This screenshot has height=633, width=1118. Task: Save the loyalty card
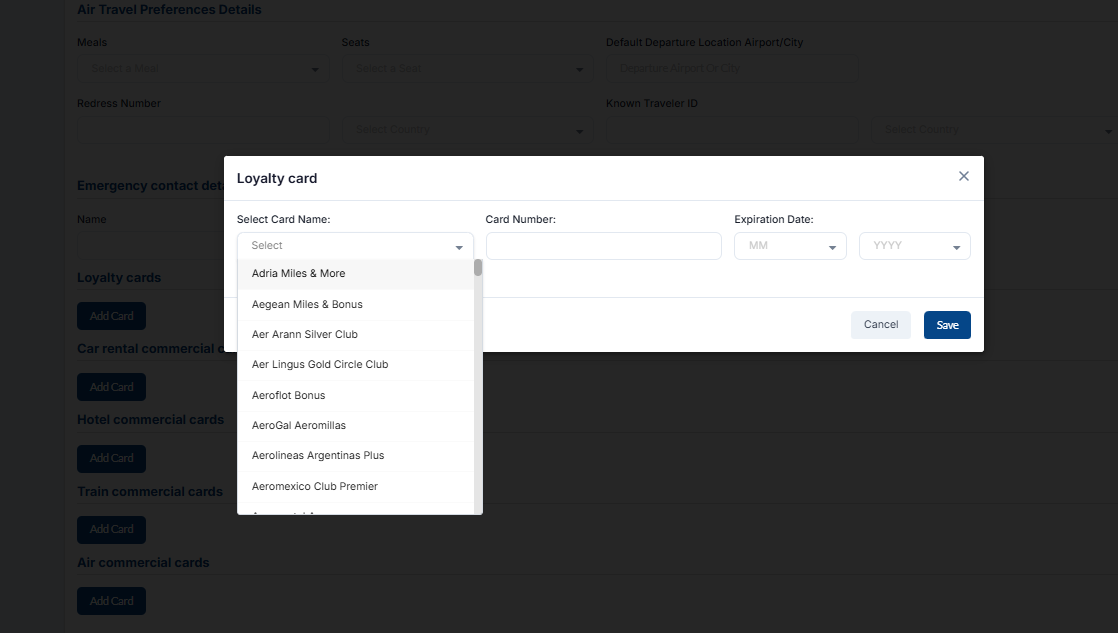(947, 325)
